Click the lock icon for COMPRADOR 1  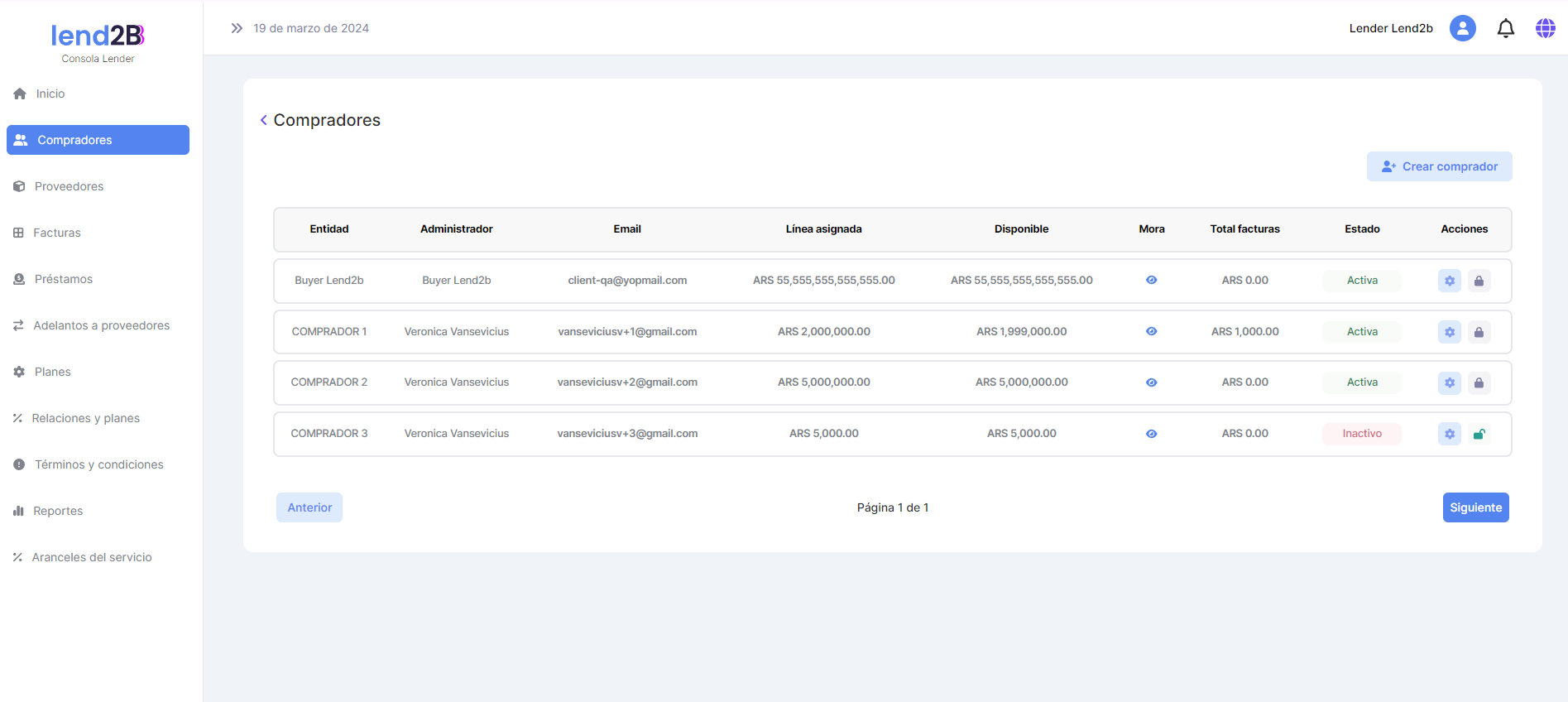click(1479, 332)
